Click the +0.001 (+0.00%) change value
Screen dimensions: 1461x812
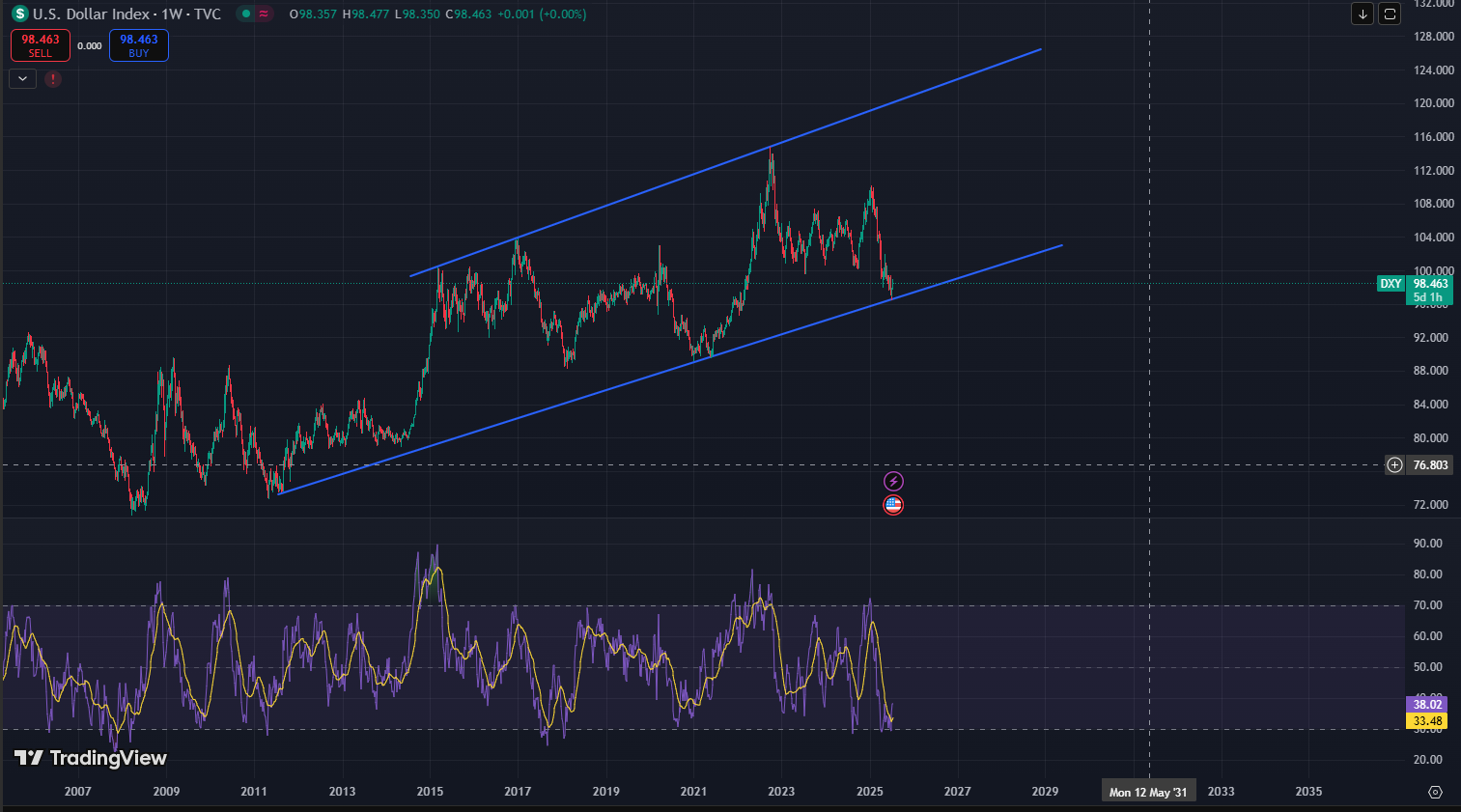pyautogui.click(x=542, y=14)
